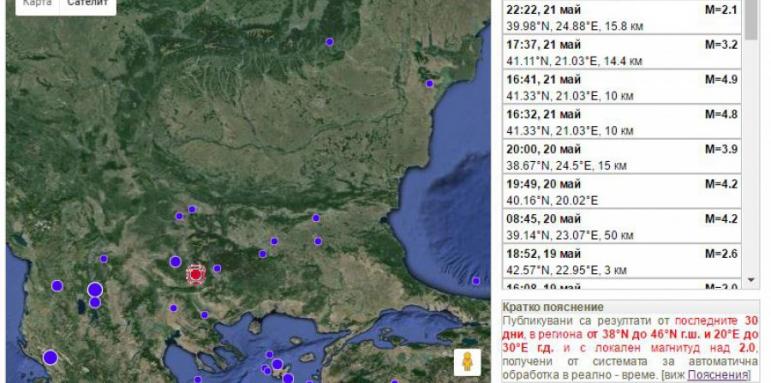This screenshot has width=771, height=383.
Task: Click the earthquake list scrollbar thumb
Action: (x=751, y=20)
